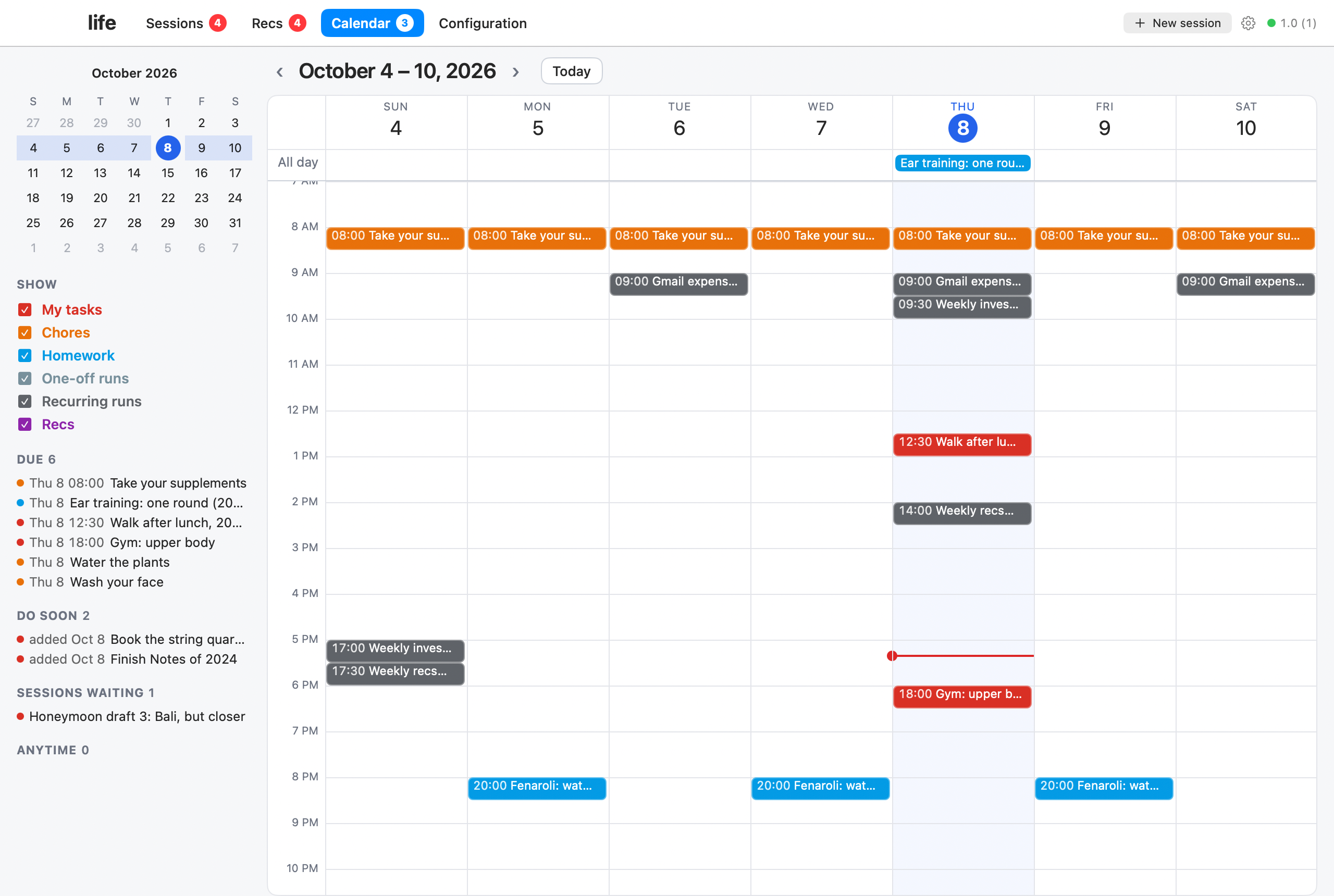Click the life app logo
The image size is (1334, 896).
pyautogui.click(x=102, y=23)
